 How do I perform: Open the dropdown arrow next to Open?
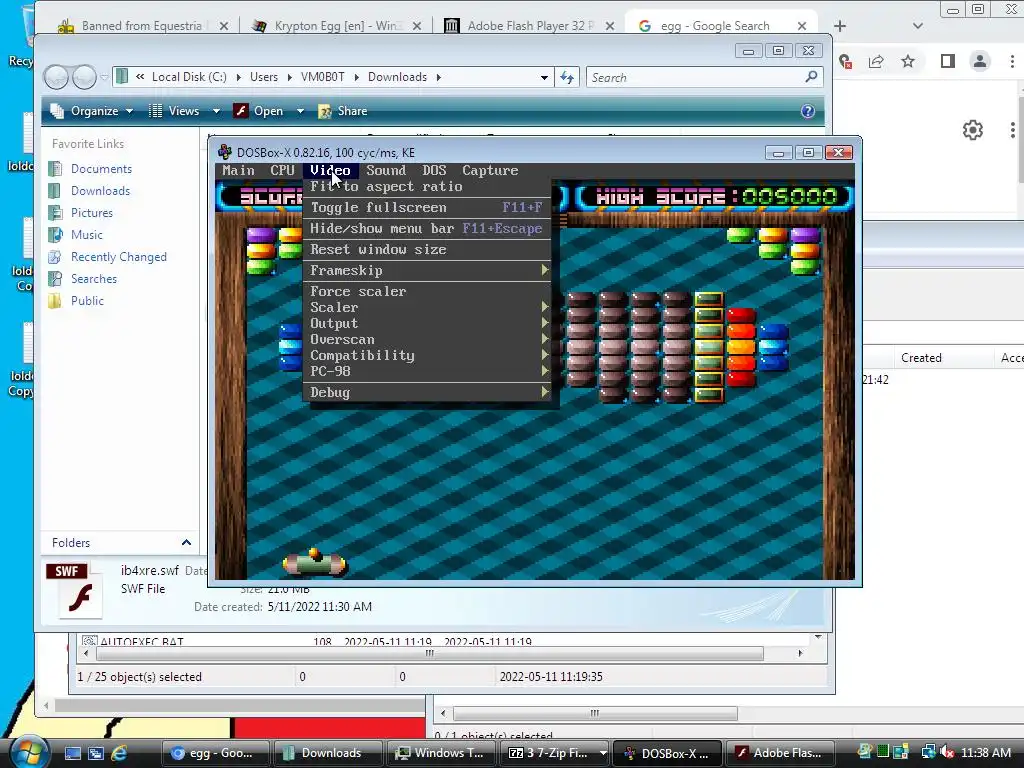tap(300, 111)
